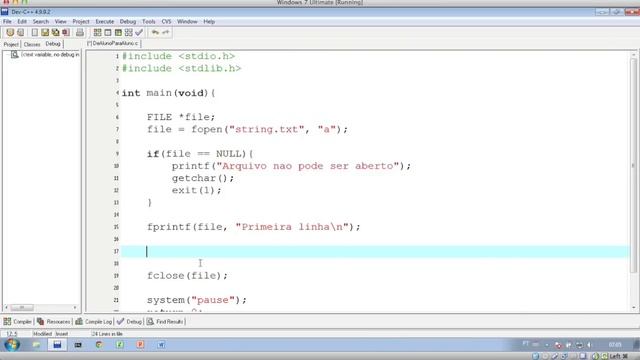Click the fopen("string.txt", "a") line
Viewport: 640px width, 360px height.
tap(247, 129)
